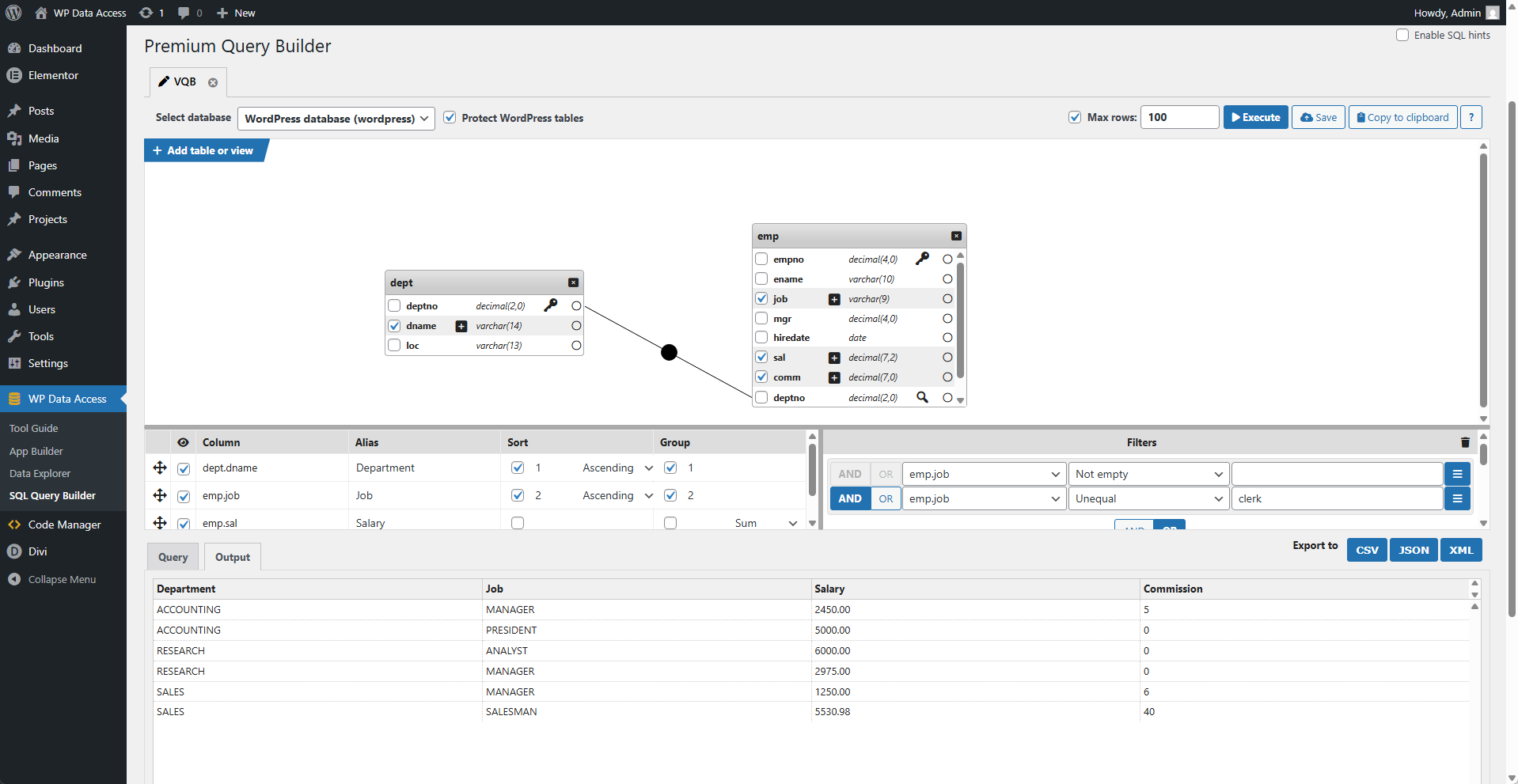Click the black join dot between tables
Screen dimensions: 1518x784
click(x=670, y=352)
